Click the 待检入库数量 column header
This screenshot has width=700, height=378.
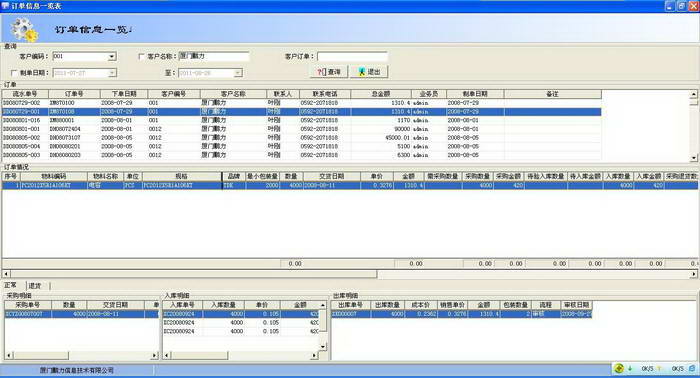point(546,176)
